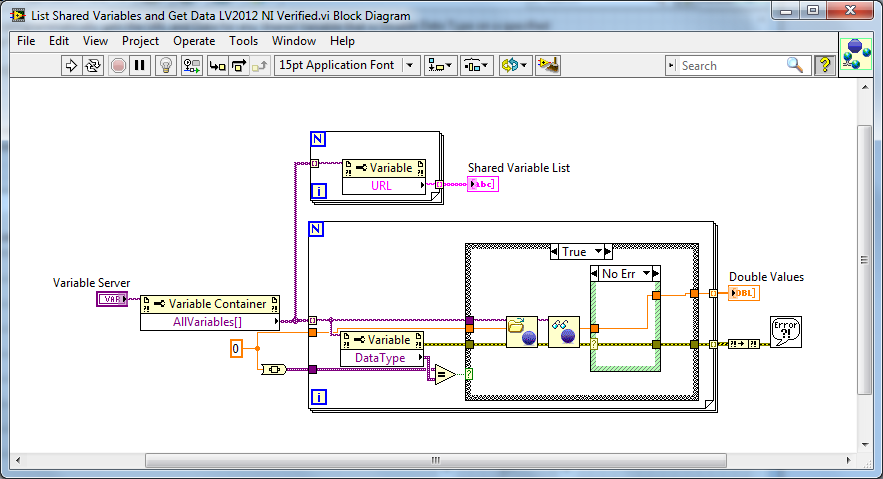Screen dimensions: 883x479
Task: Click the i iteration terminal of lower loop
Action: coord(318,397)
